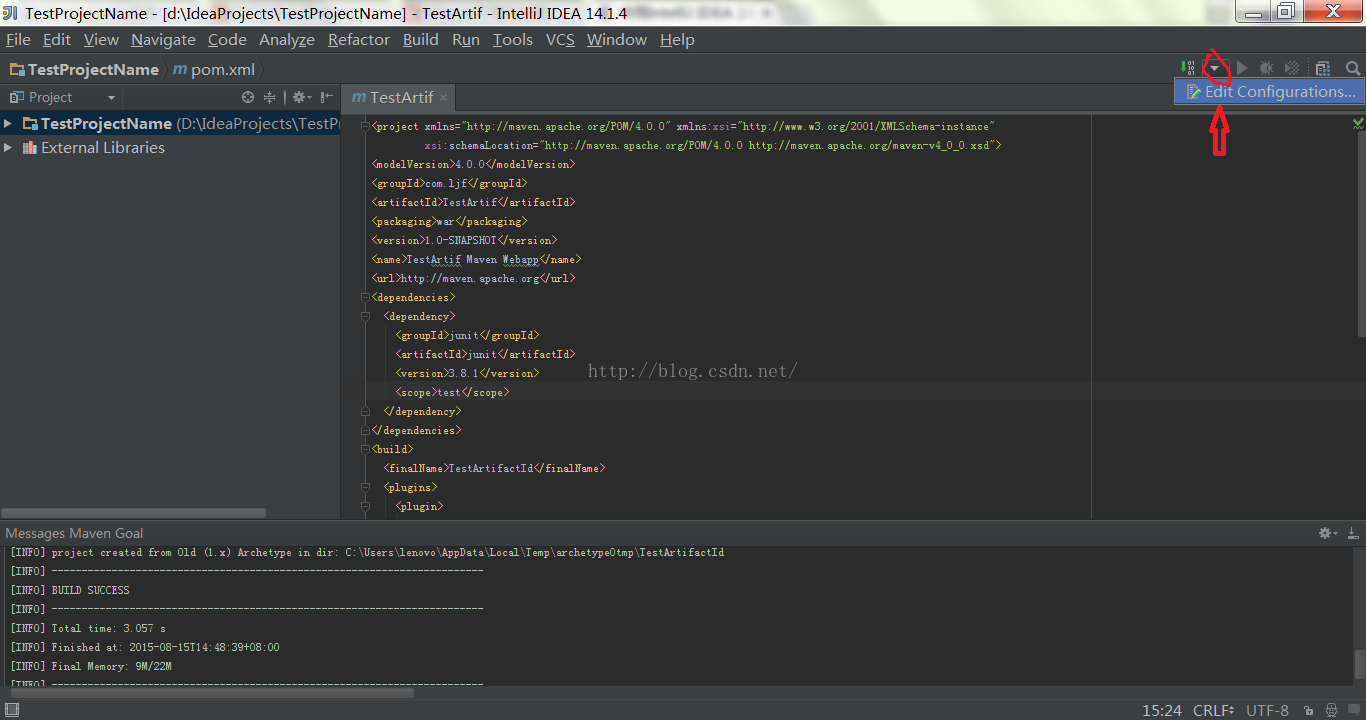Image resolution: width=1366 pixels, height=720 pixels.
Task: Click the Debug bug icon
Action: click(x=1267, y=68)
